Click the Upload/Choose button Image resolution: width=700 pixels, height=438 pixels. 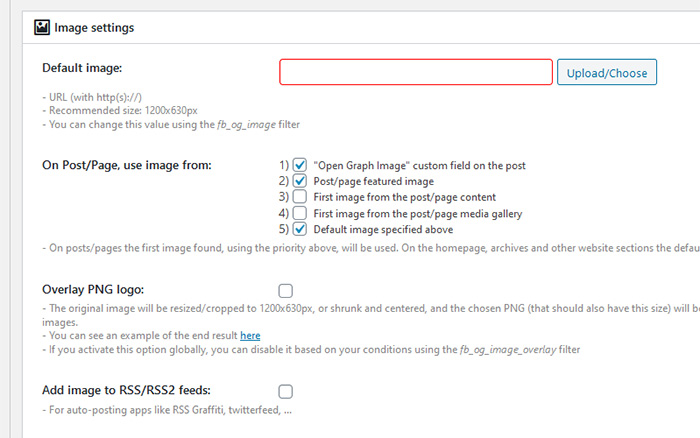[x=607, y=72]
